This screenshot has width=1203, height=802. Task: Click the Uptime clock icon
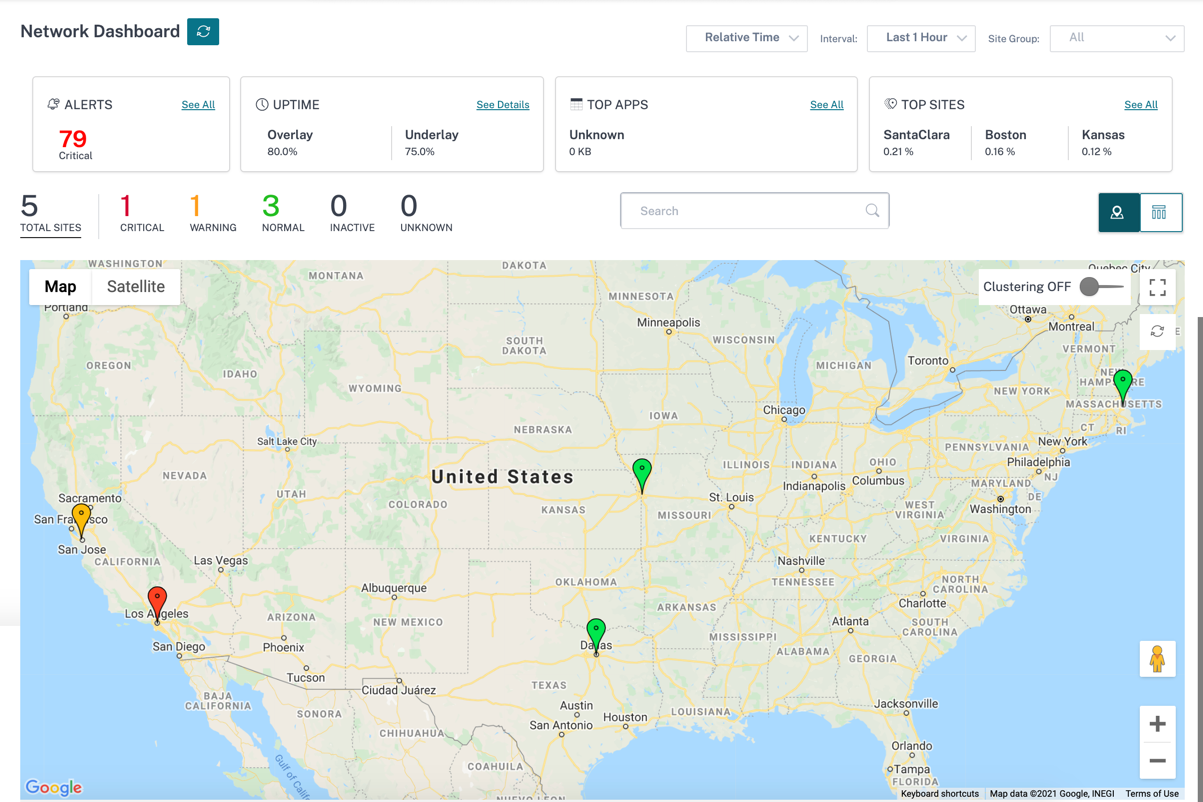(262, 104)
